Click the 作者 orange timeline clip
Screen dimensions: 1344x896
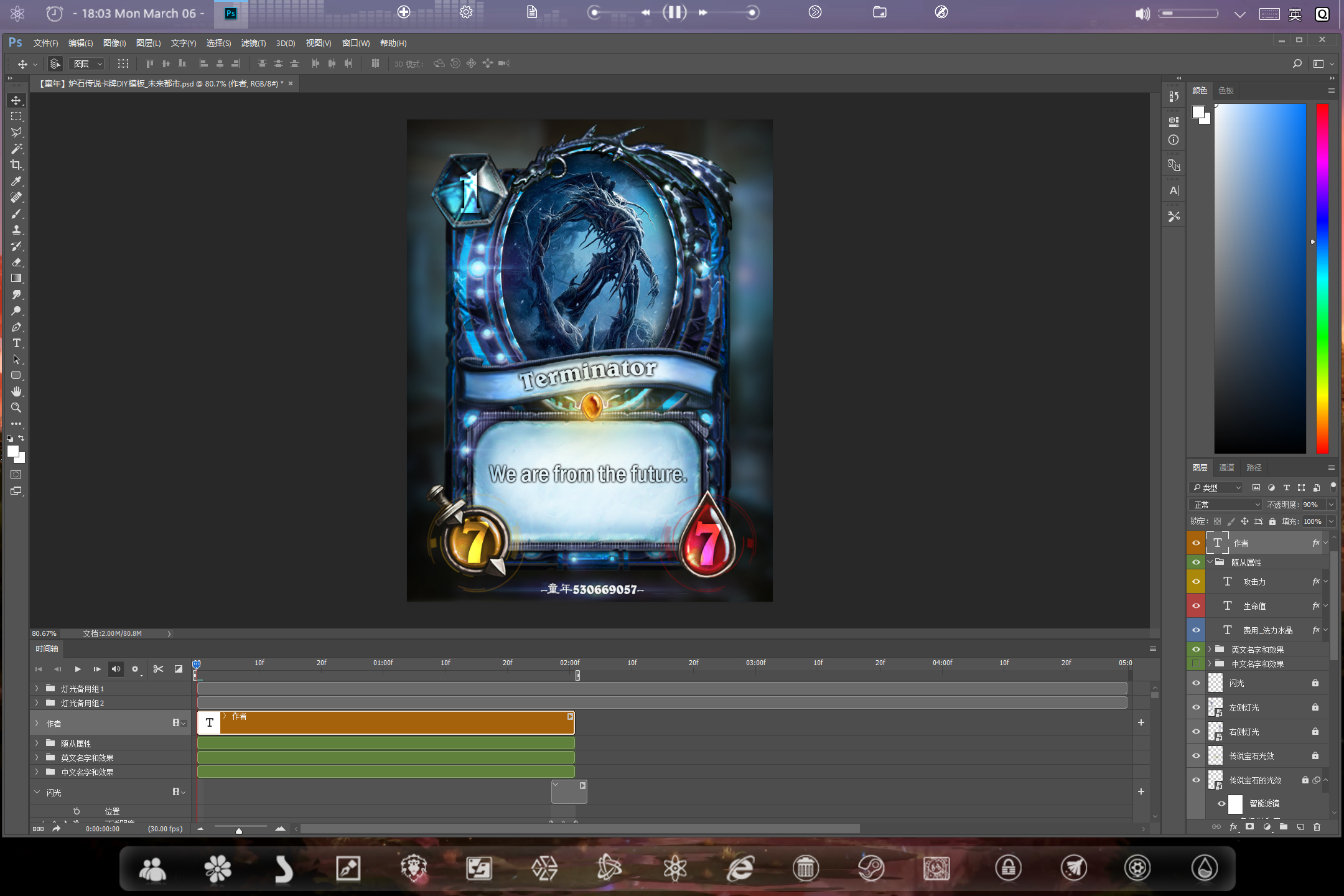[x=386, y=723]
